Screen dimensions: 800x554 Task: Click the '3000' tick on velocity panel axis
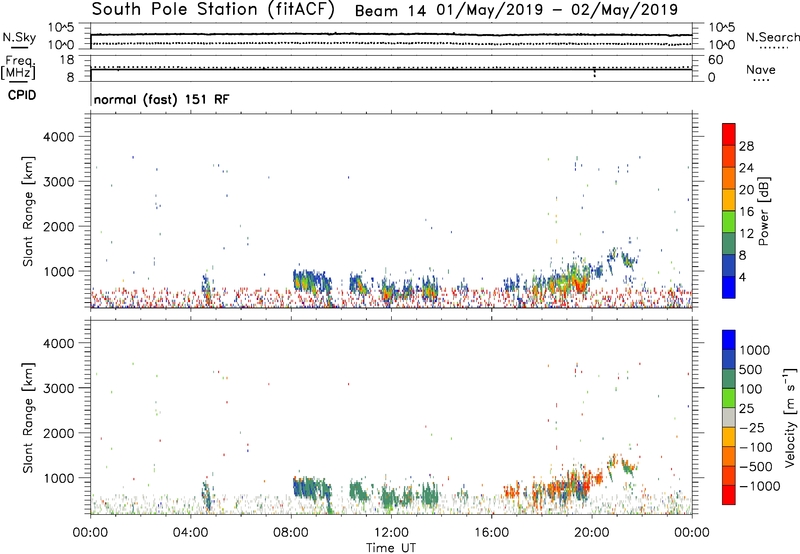(58, 388)
